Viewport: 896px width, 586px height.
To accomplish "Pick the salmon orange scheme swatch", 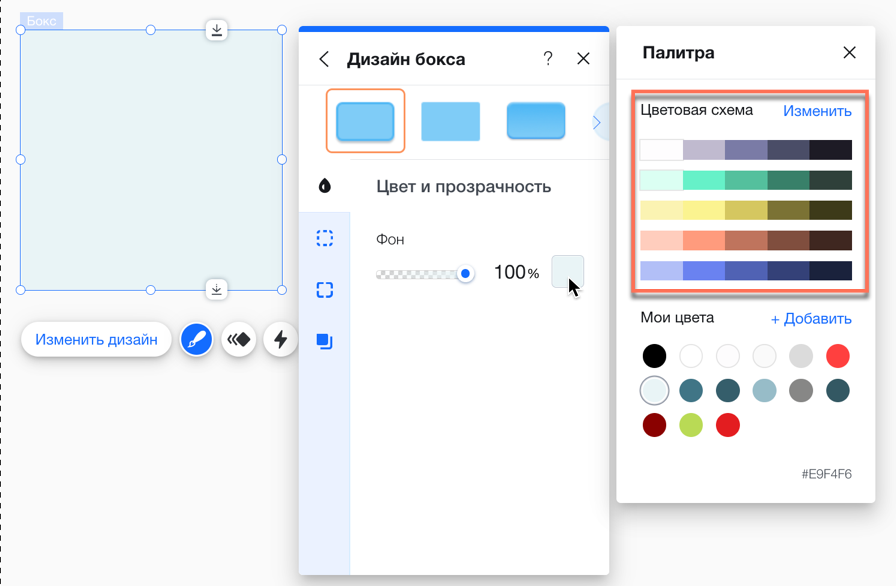I will click(x=704, y=240).
